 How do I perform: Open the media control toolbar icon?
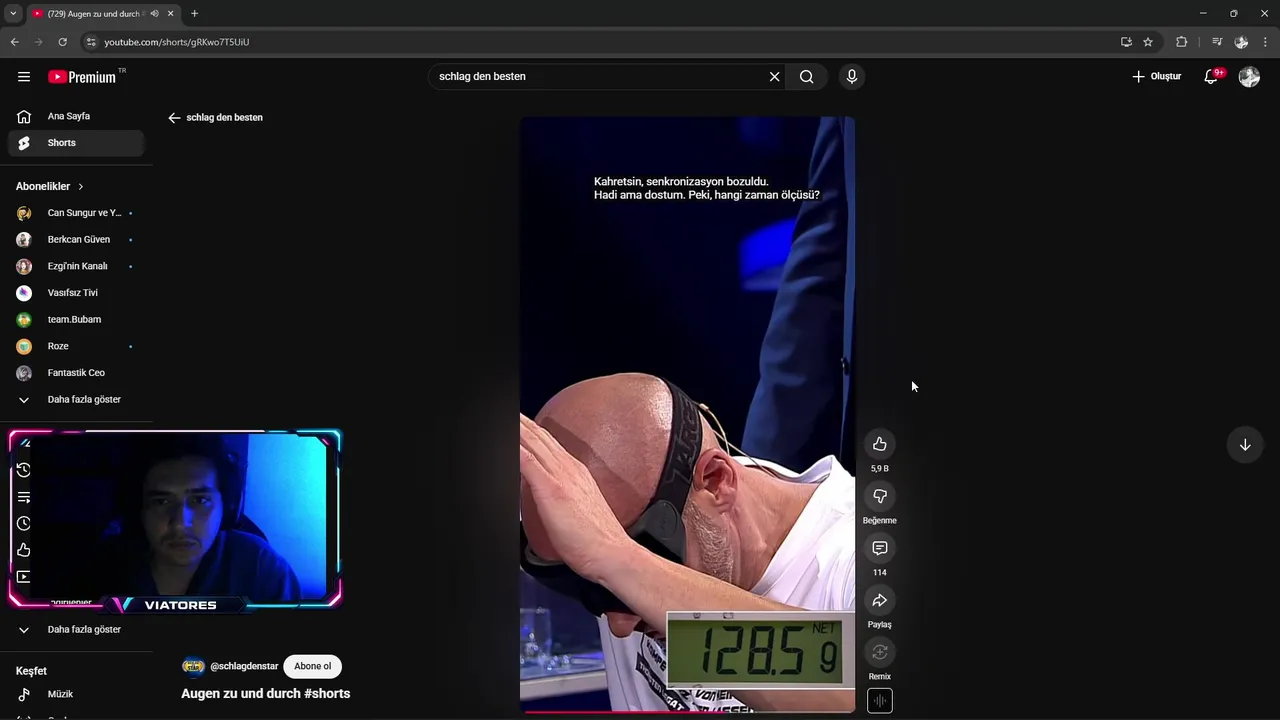point(1217,42)
